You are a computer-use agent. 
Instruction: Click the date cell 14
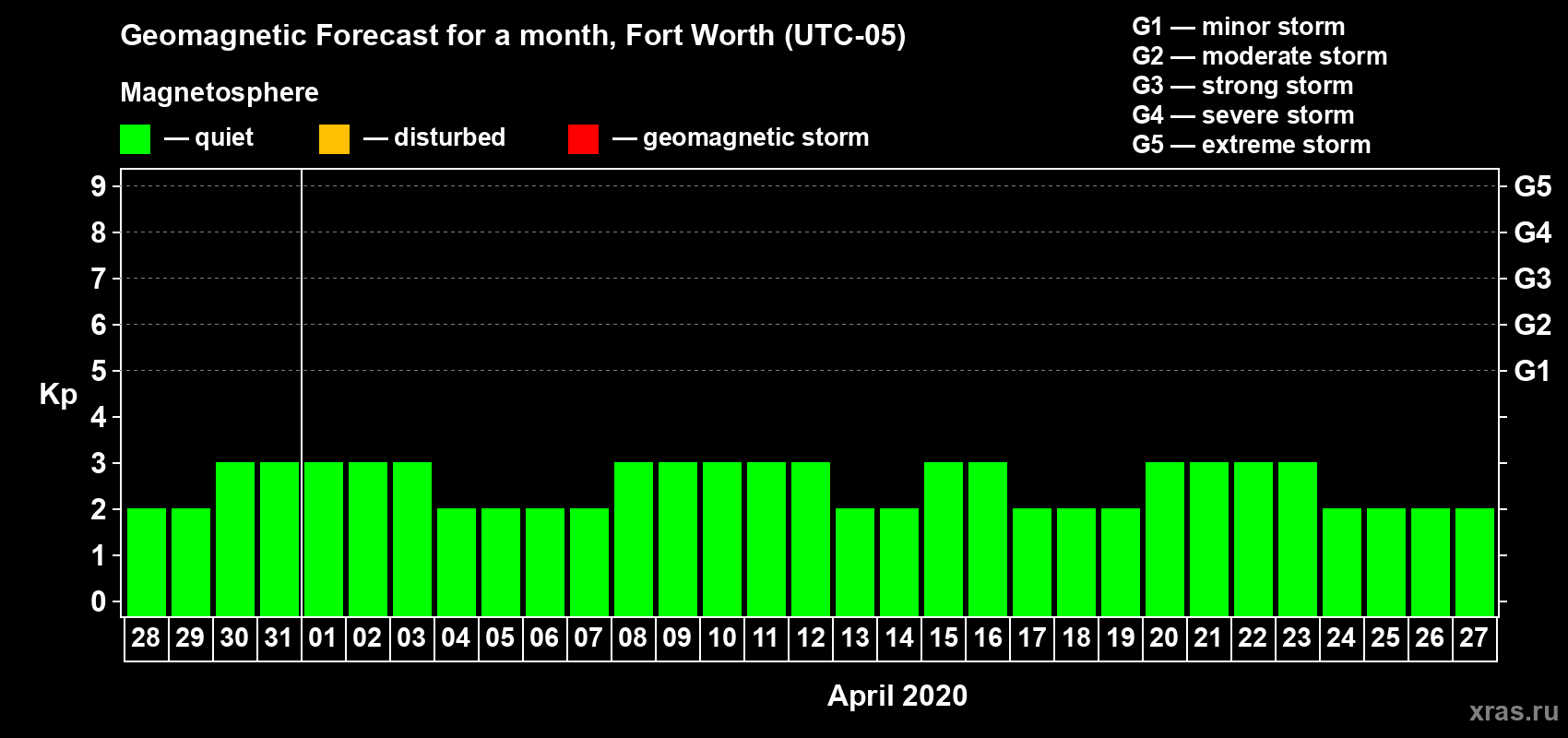(x=898, y=638)
